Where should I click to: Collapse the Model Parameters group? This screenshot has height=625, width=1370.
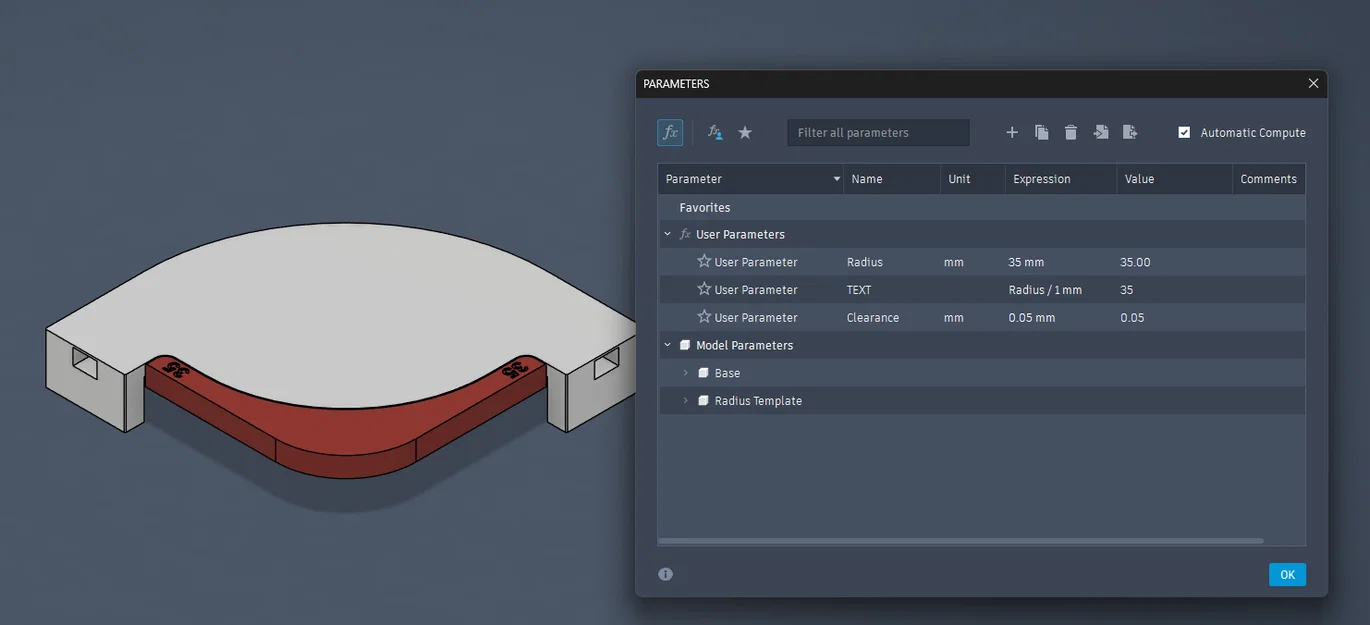click(668, 345)
